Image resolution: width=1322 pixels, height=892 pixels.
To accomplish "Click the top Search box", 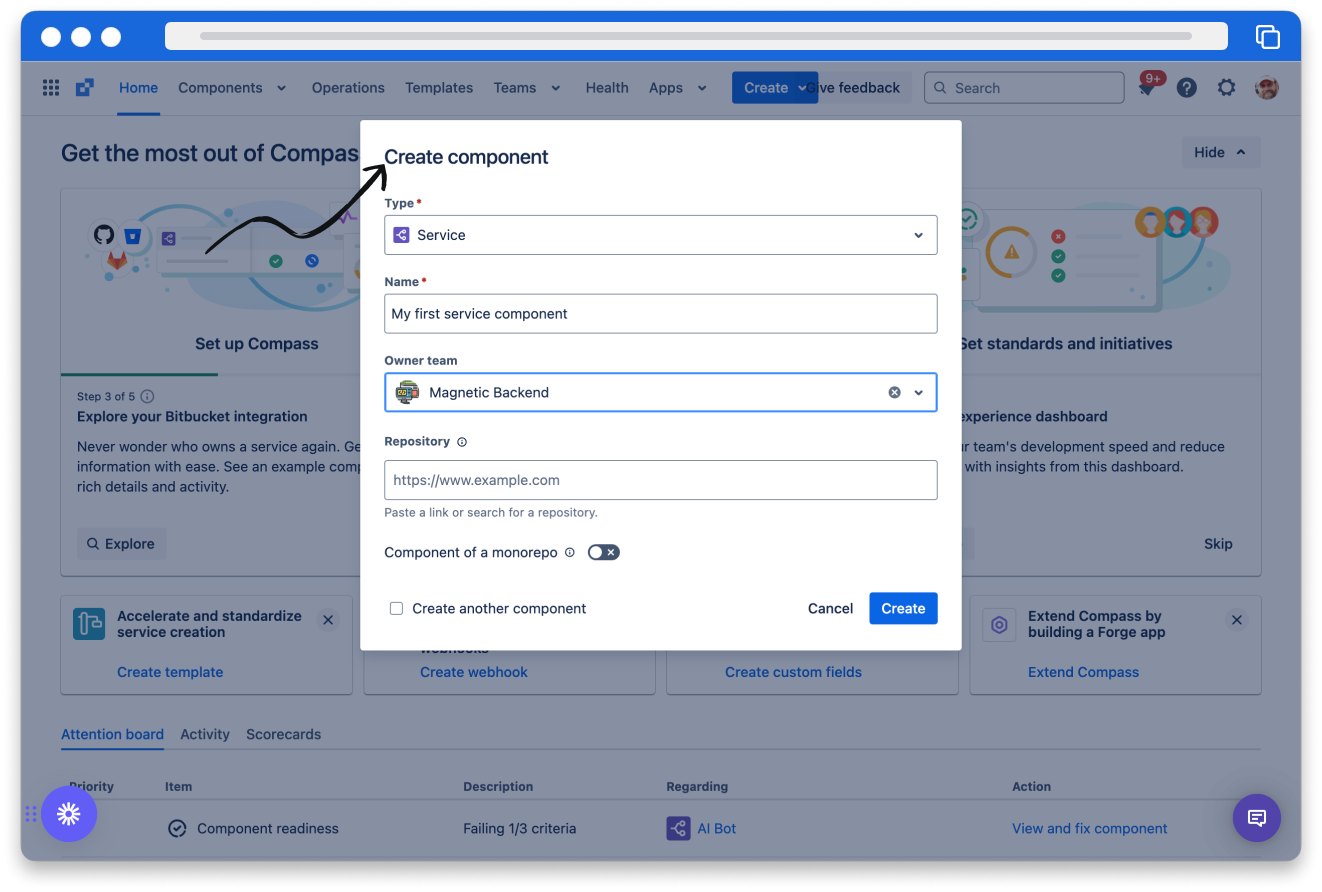I will click(1024, 88).
